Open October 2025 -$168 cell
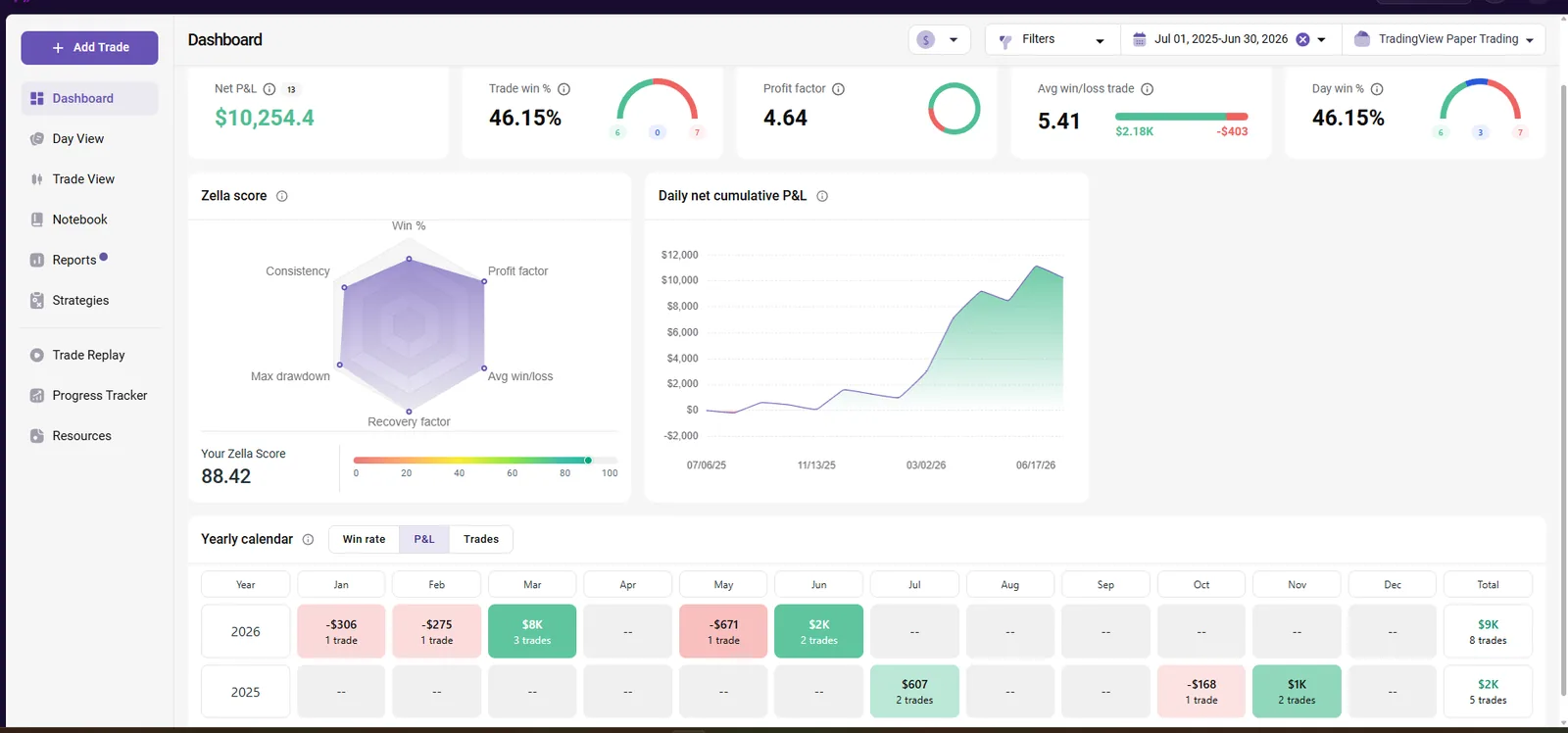The image size is (1568, 733). click(1201, 691)
